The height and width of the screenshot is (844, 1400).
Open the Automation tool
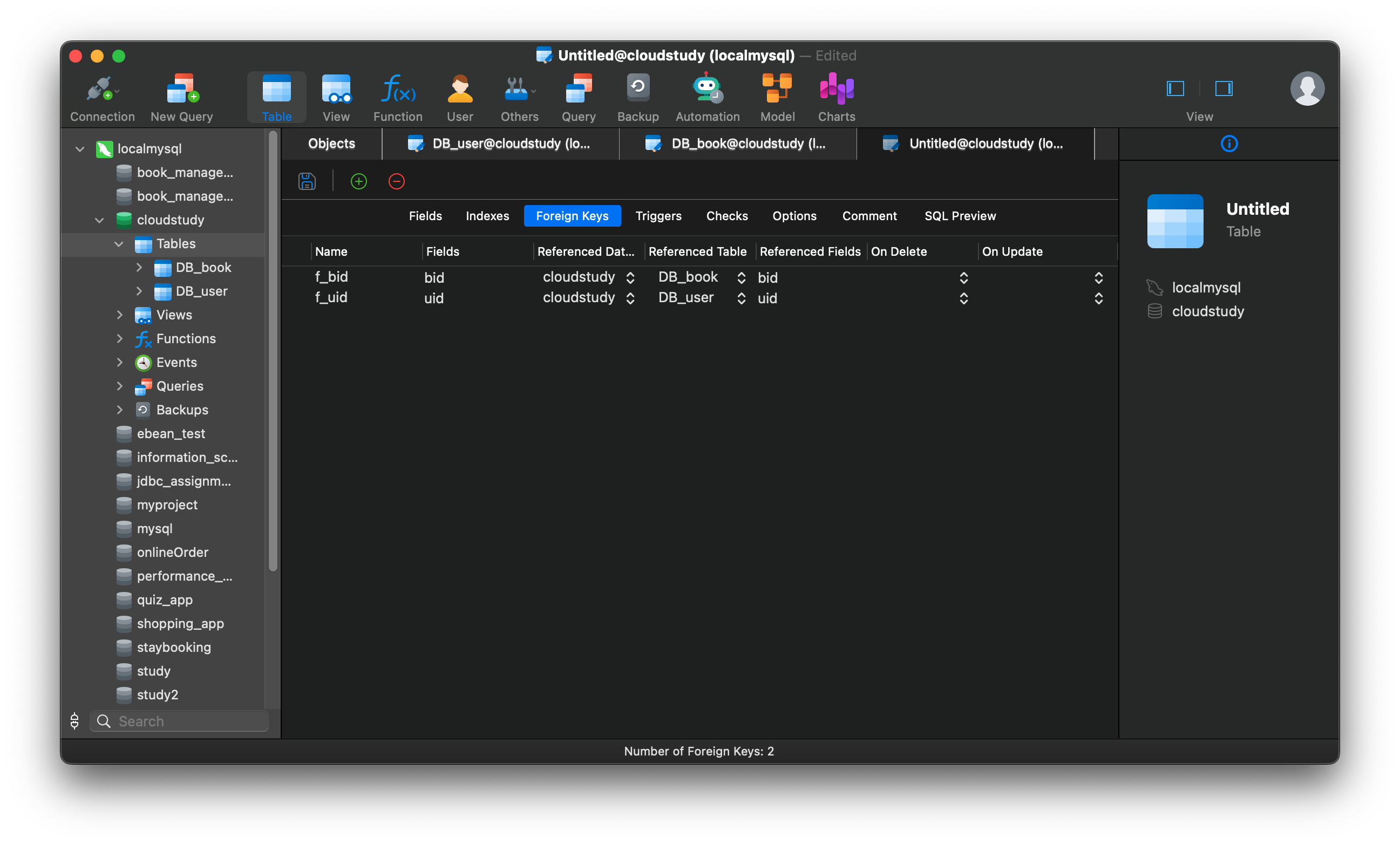[x=707, y=97]
